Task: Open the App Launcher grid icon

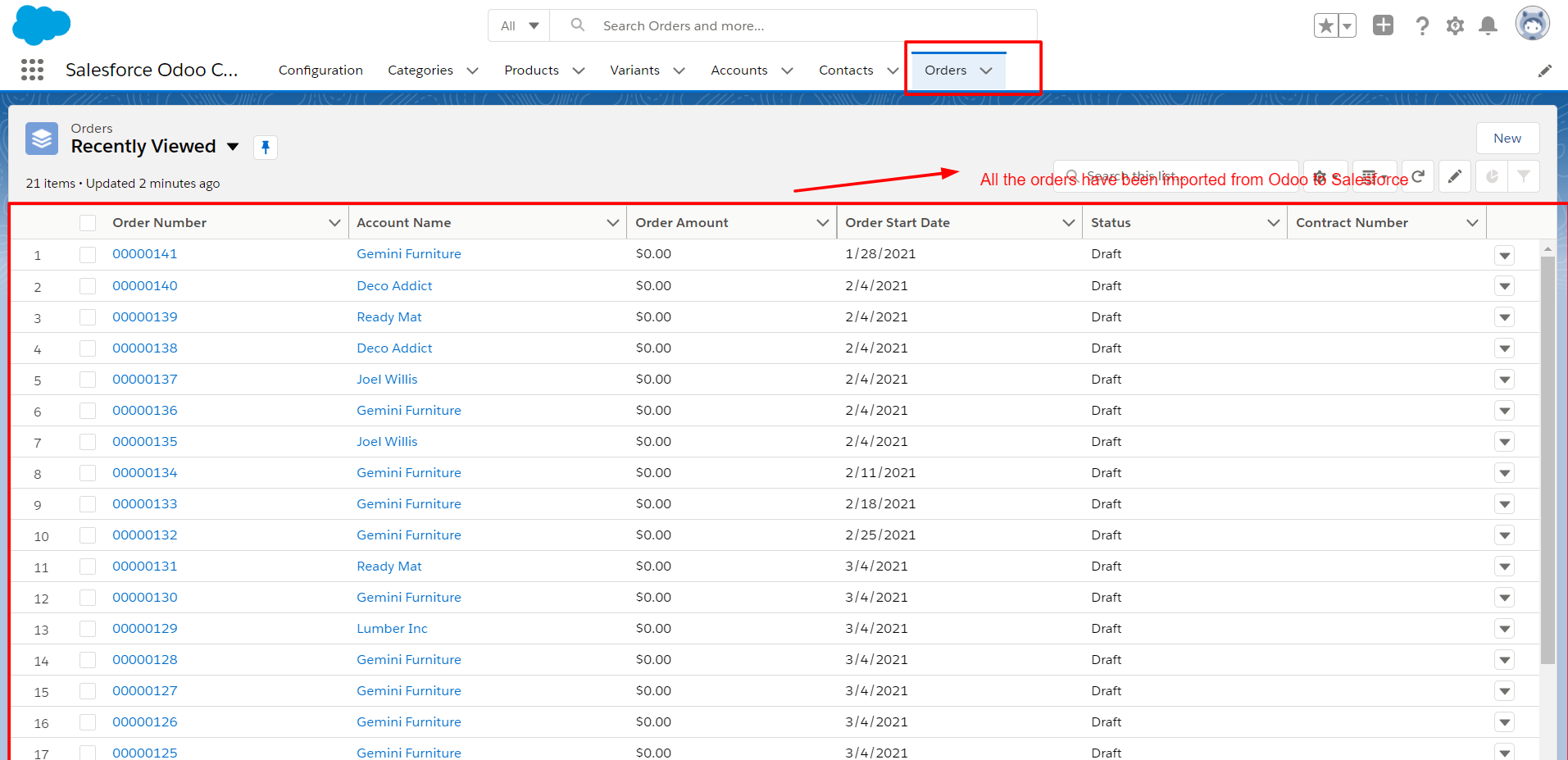Action: coord(32,70)
